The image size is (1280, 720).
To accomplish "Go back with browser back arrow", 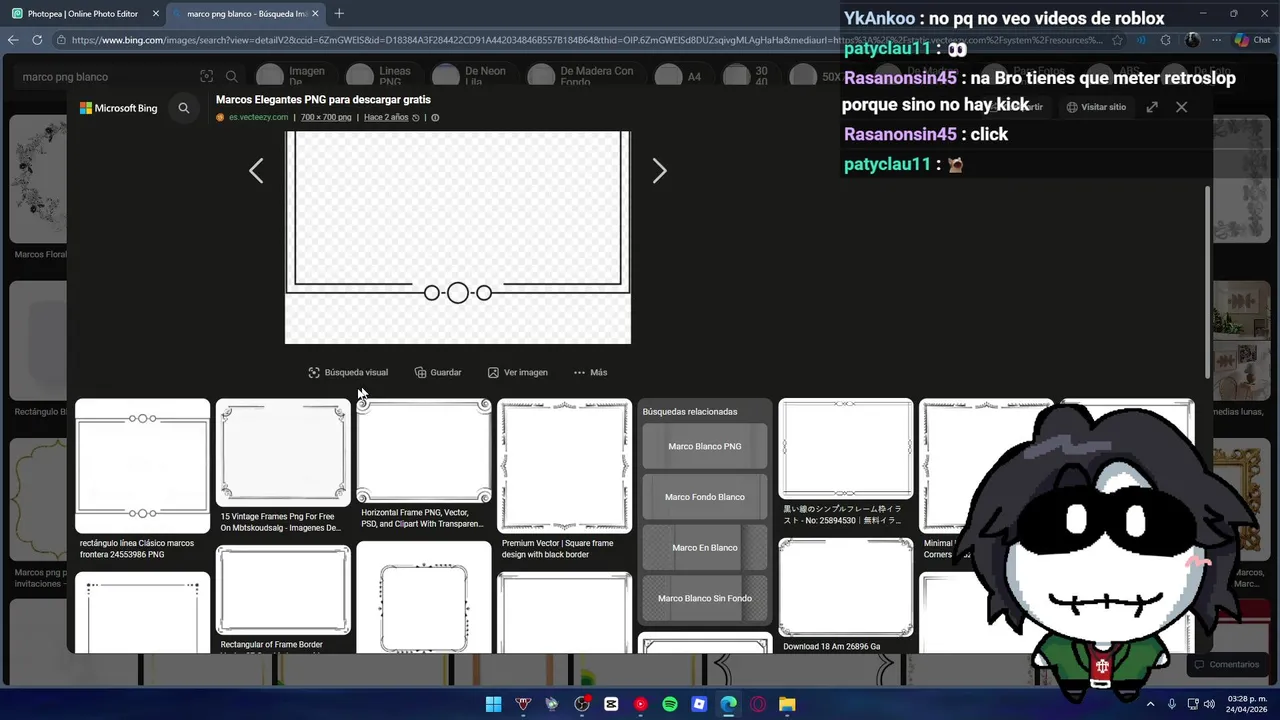I will tap(13, 40).
